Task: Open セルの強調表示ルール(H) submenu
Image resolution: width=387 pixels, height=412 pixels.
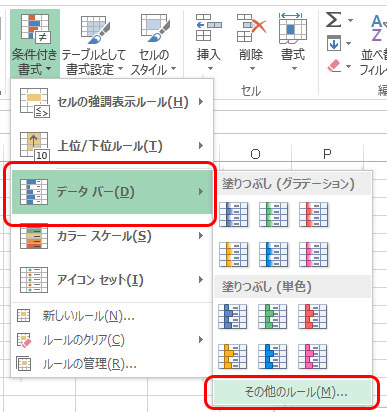Action: click(112, 102)
